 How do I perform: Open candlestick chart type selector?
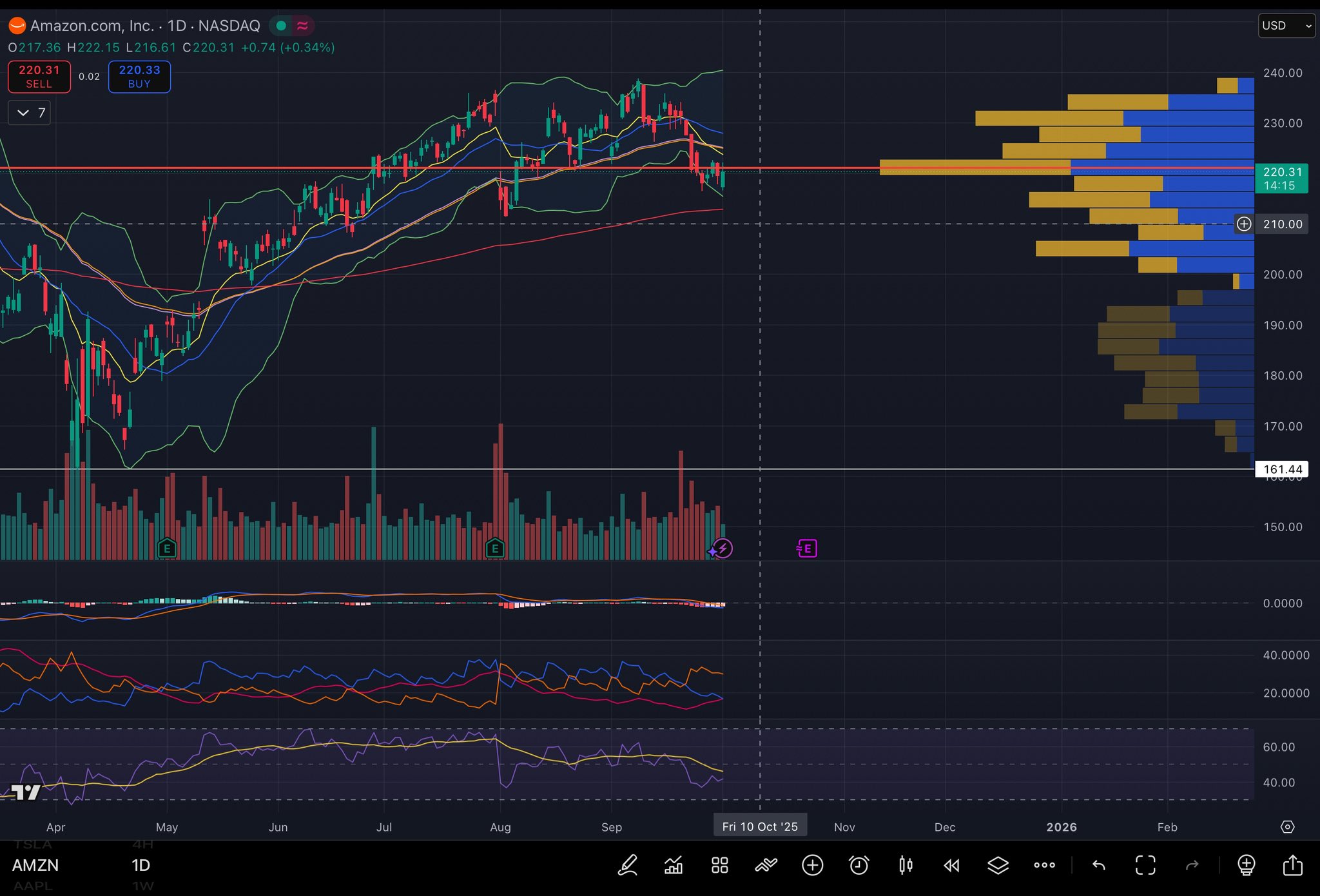[906, 865]
